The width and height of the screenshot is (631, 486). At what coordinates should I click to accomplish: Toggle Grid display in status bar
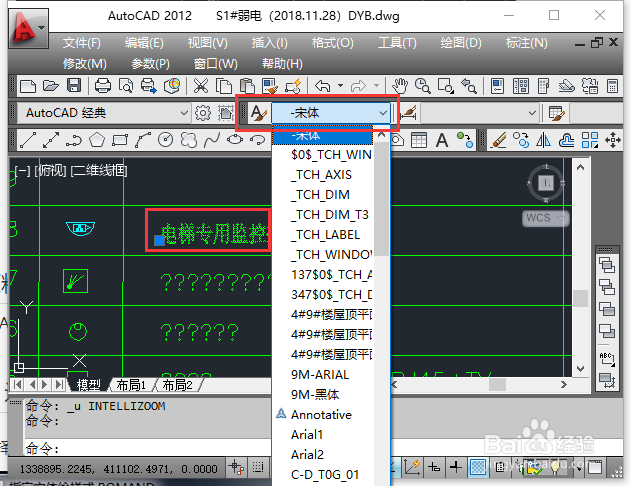[258, 467]
